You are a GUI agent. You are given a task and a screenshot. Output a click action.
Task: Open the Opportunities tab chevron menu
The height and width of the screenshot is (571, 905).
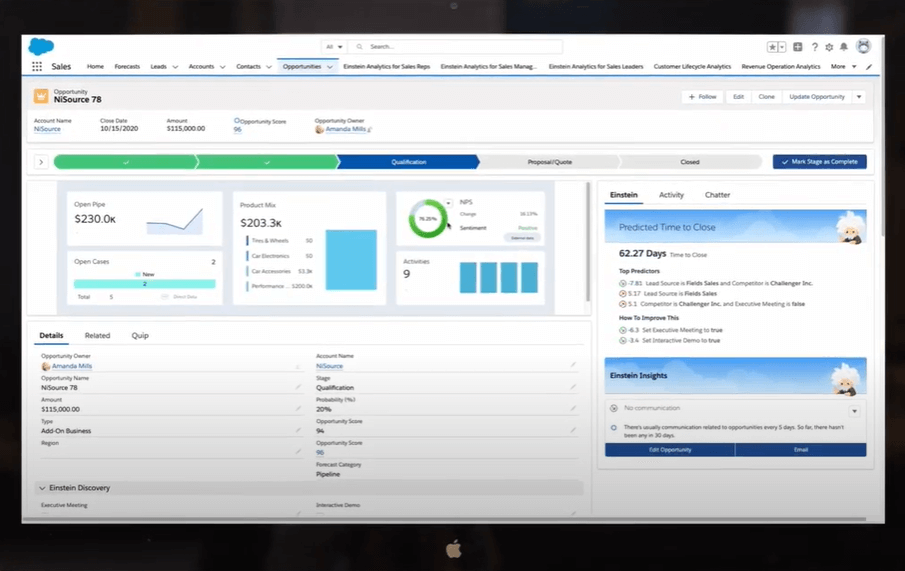(x=330, y=67)
